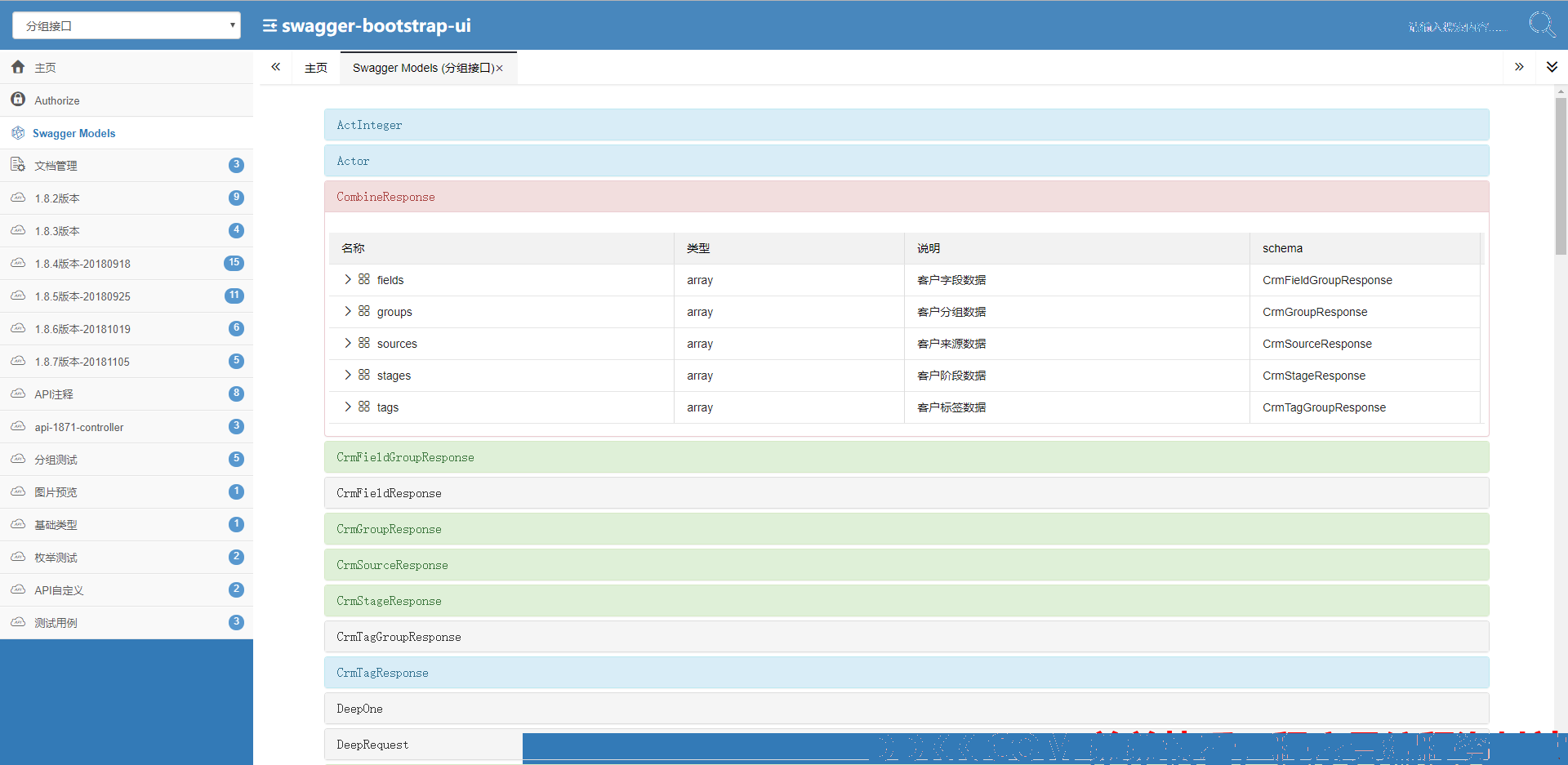Open 文档管理 in the sidebar

pyautogui.click(x=127, y=165)
